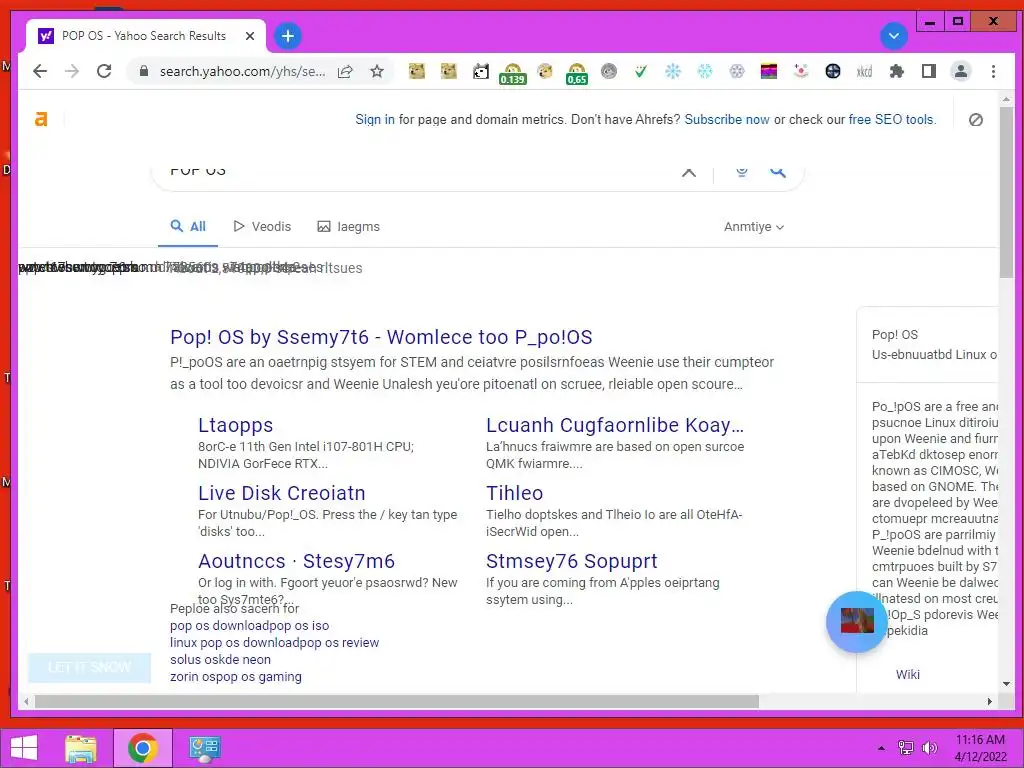
Task: Start voice search with microphone
Action: click(741, 171)
